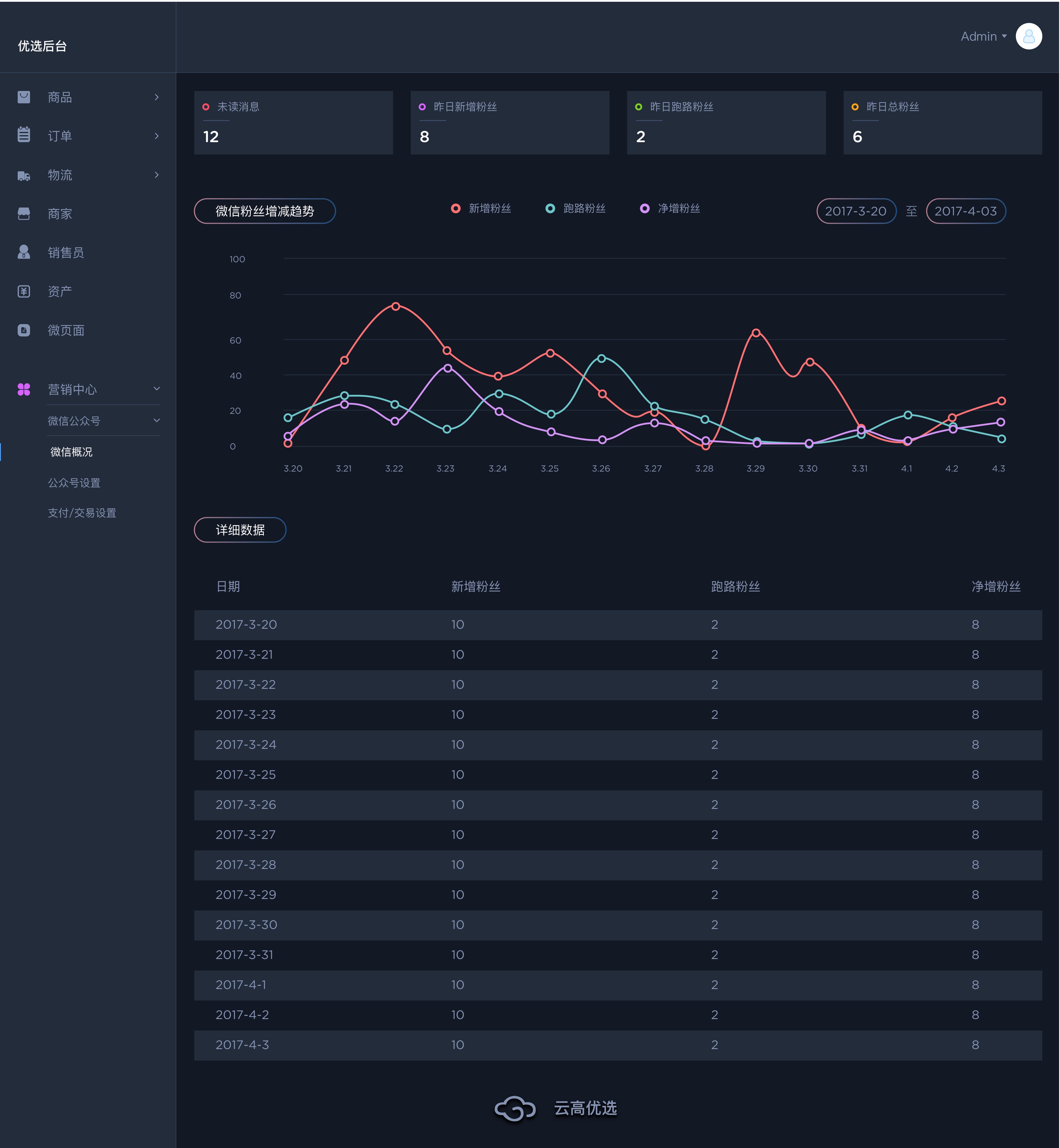Select the 公众号设置 submenu item
Image resolution: width=1060 pixels, height=1148 pixels.
coord(74,483)
